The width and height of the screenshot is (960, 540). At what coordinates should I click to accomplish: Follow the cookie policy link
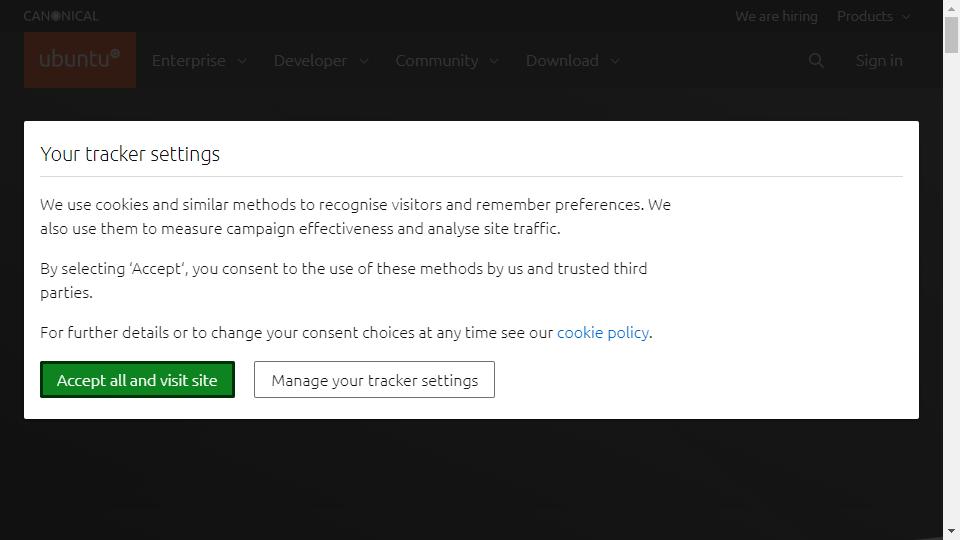pos(602,332)
